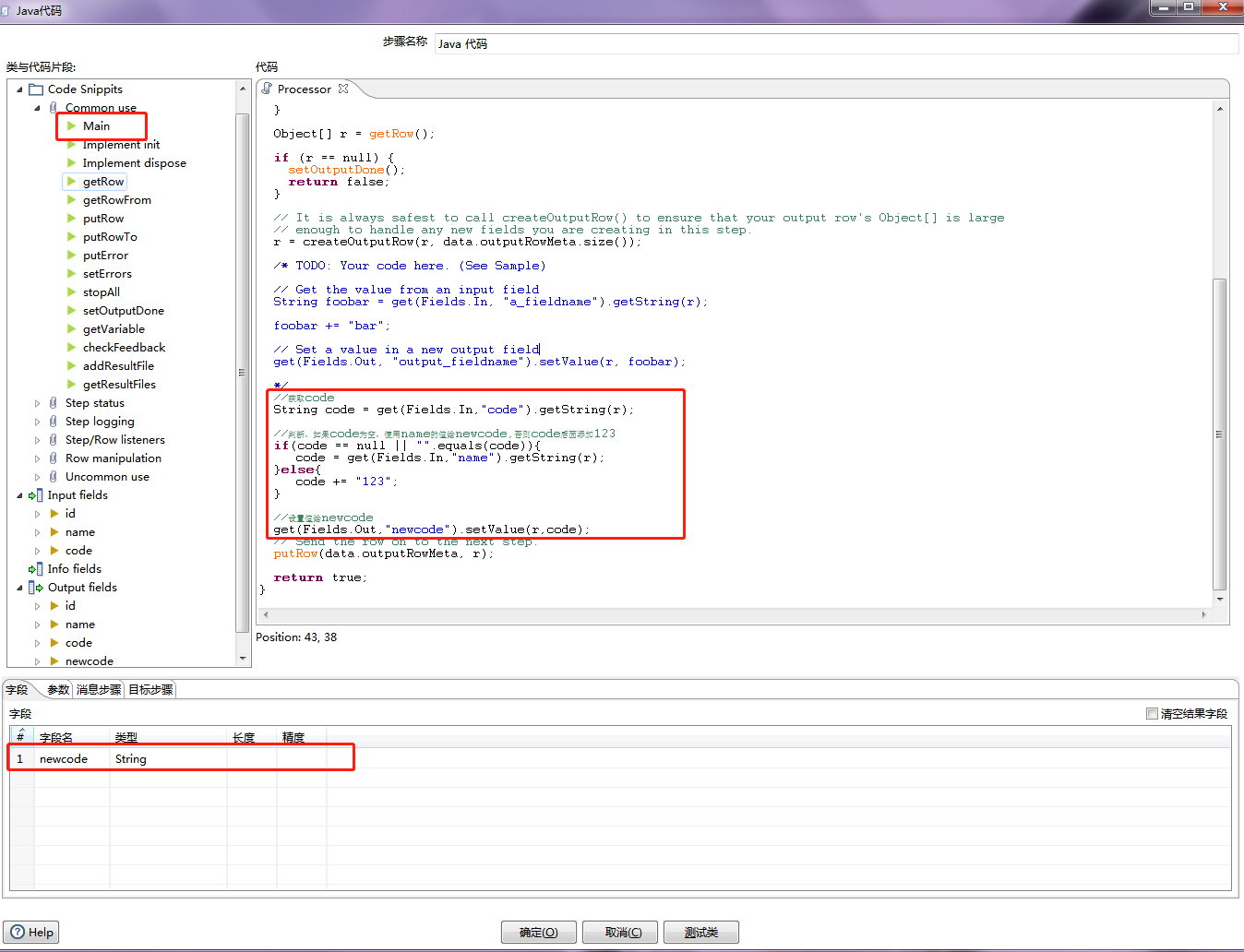Click the 类型 column header

(168, 737)
